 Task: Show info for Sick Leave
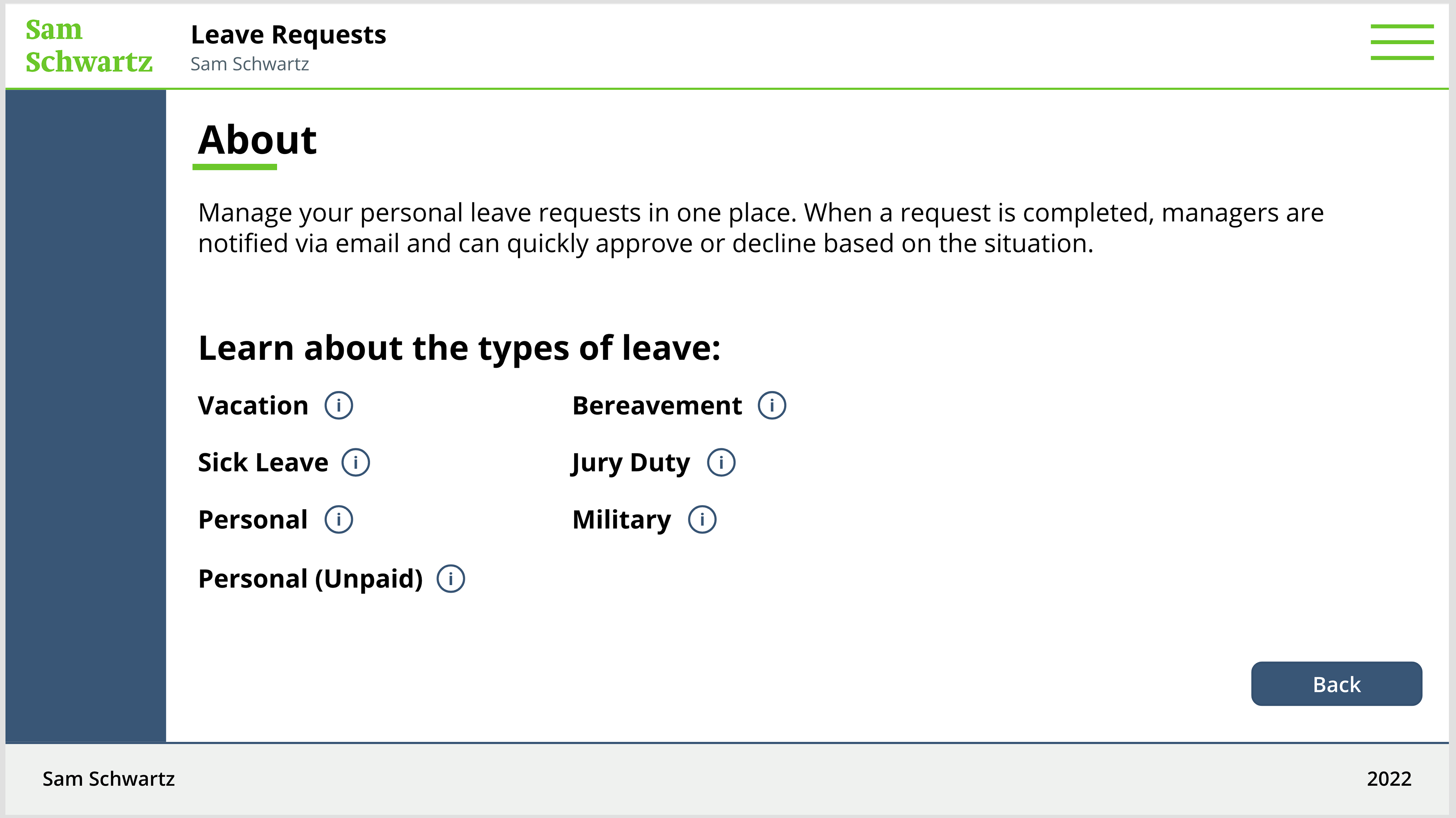click(x=356, y=462)
